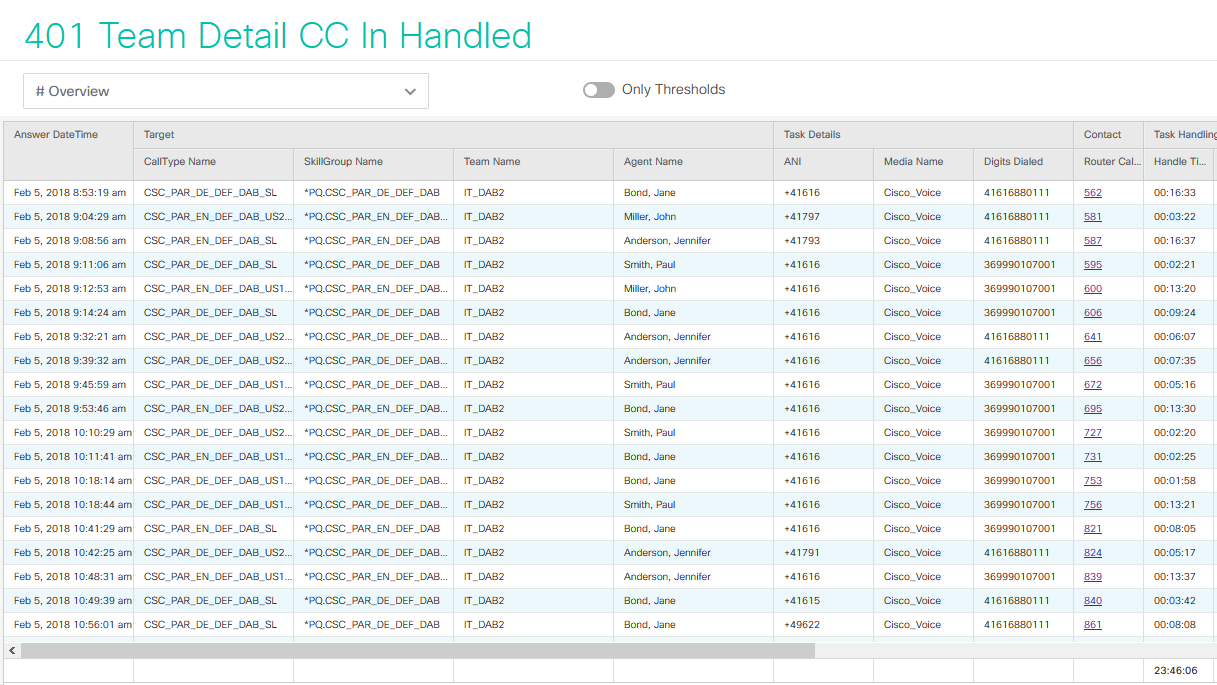Click the handle time 00:16:33
The height and width of the screenshot is (685, 1217).
click(x=1174, y=193)
